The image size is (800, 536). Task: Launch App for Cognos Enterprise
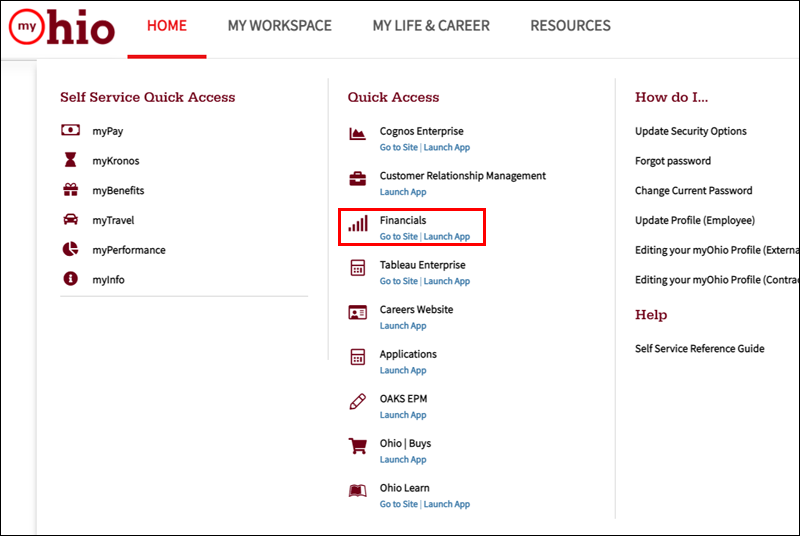click(x=446, y=147)
